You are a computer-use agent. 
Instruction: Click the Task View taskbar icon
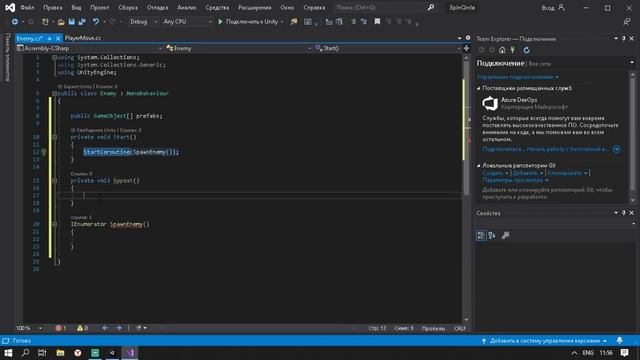pyautogui.click(x=42, y=353)
